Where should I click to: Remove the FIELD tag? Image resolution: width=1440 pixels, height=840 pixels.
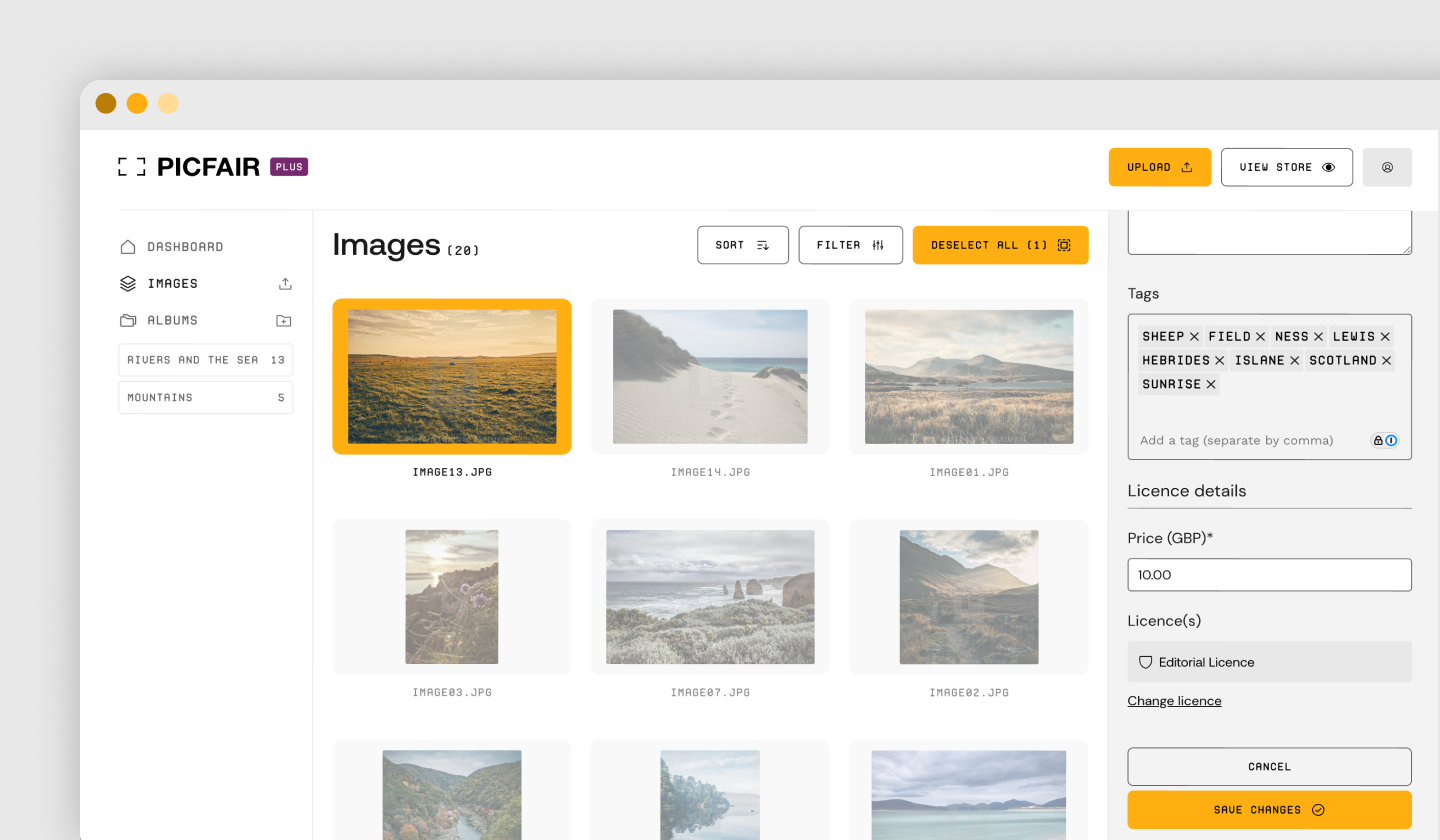coord(1260,337)
